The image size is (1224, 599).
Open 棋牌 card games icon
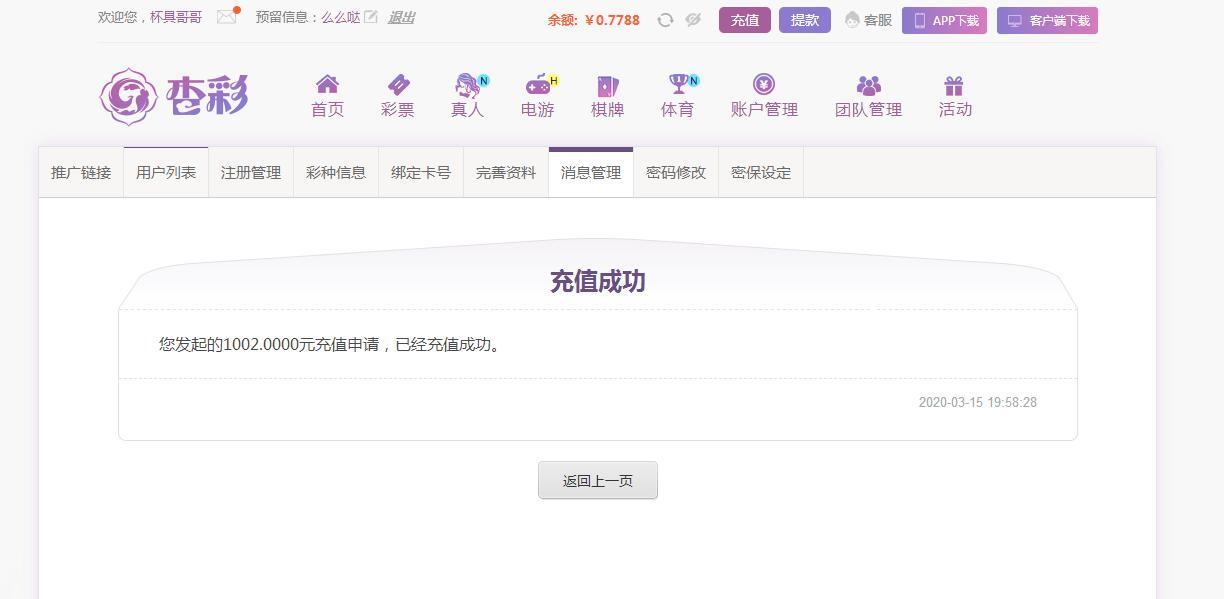click(607, 85)
